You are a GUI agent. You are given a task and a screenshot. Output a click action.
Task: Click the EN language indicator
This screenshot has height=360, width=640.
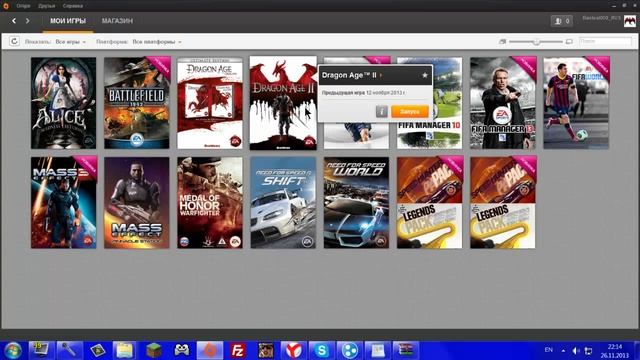pos(549,350)
